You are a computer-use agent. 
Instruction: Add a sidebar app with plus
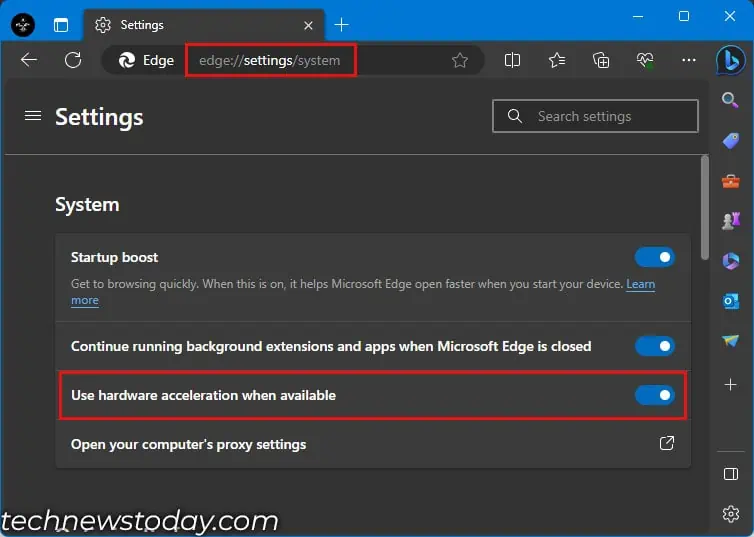730,385
